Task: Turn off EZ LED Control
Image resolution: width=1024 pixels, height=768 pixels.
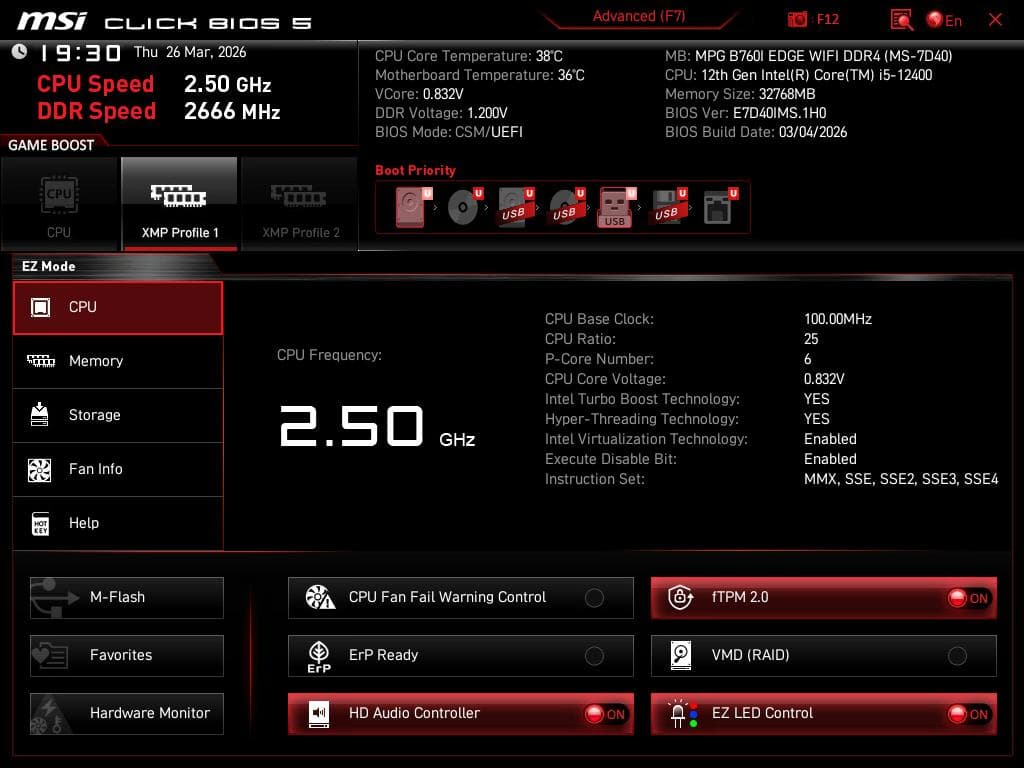Action: coord(824,714)
